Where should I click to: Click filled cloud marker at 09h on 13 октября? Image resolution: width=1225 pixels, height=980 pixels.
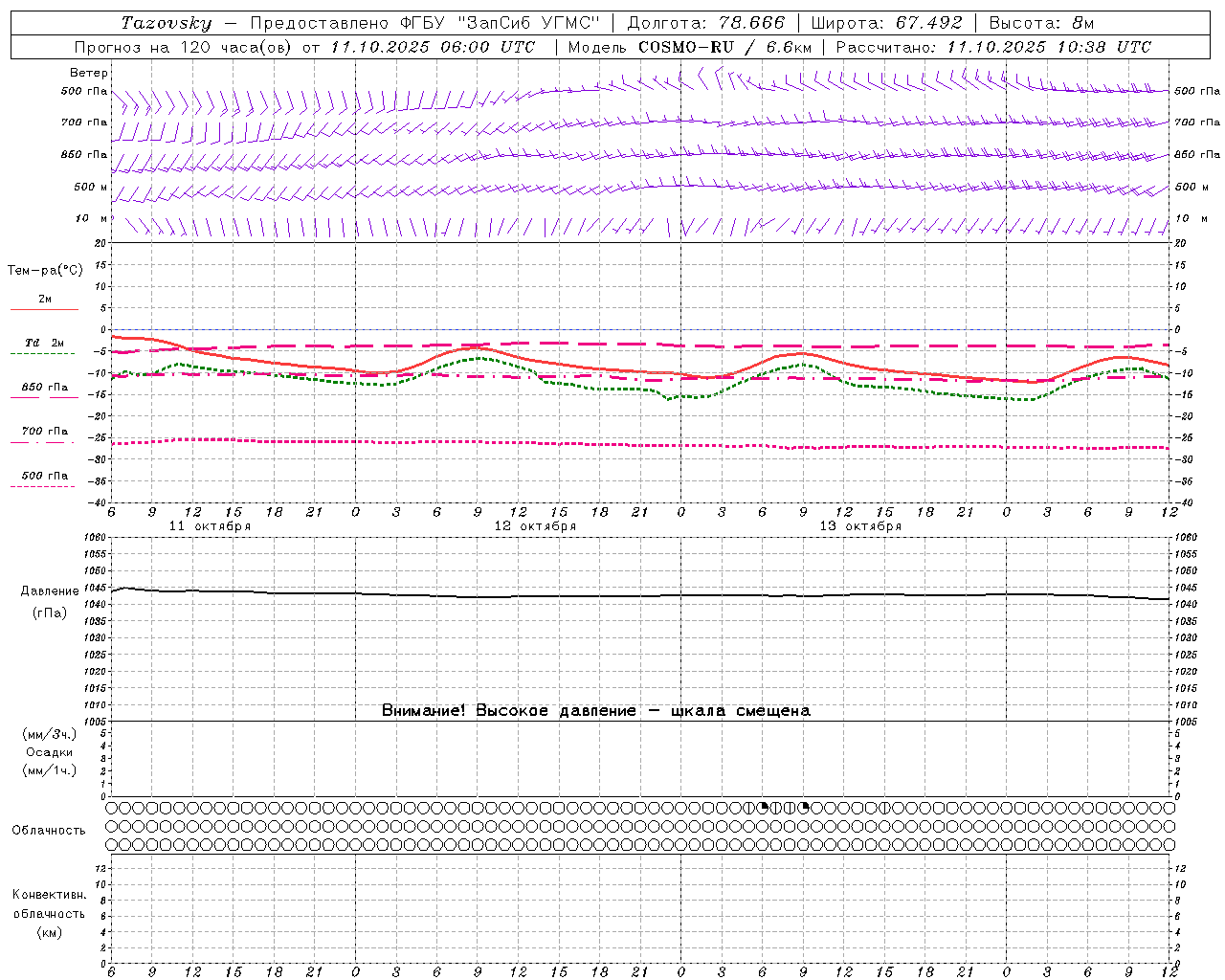pyautogui.click(x=804, y=807)
